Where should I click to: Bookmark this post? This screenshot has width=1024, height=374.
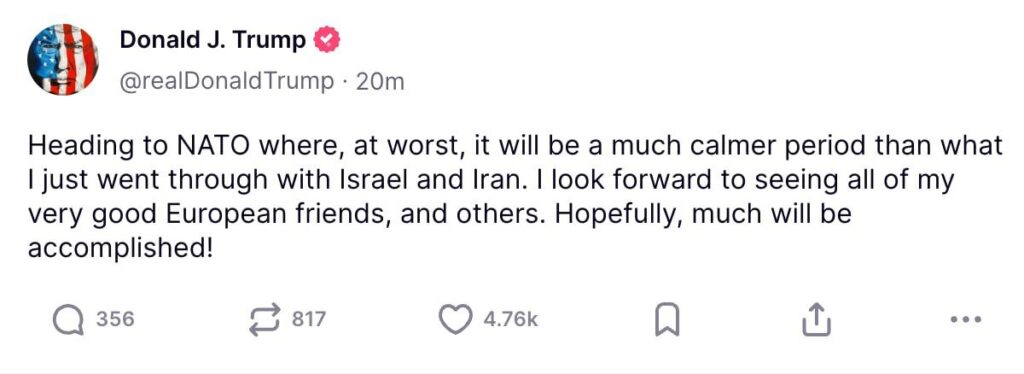tap(667, 320)
